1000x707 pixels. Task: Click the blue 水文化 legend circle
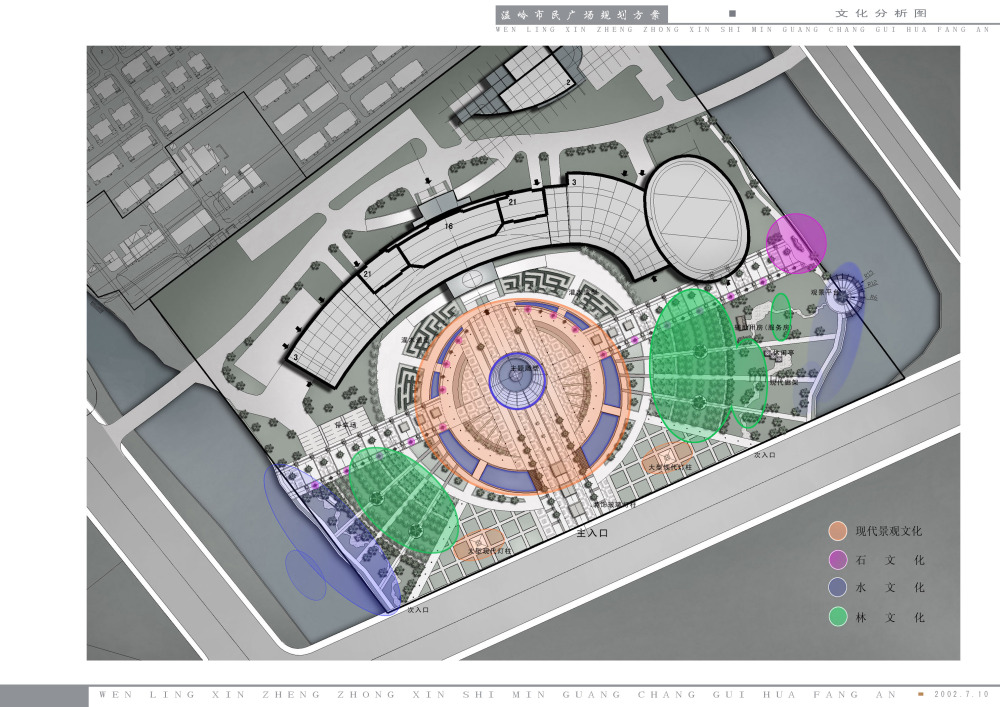click(838, 588)
